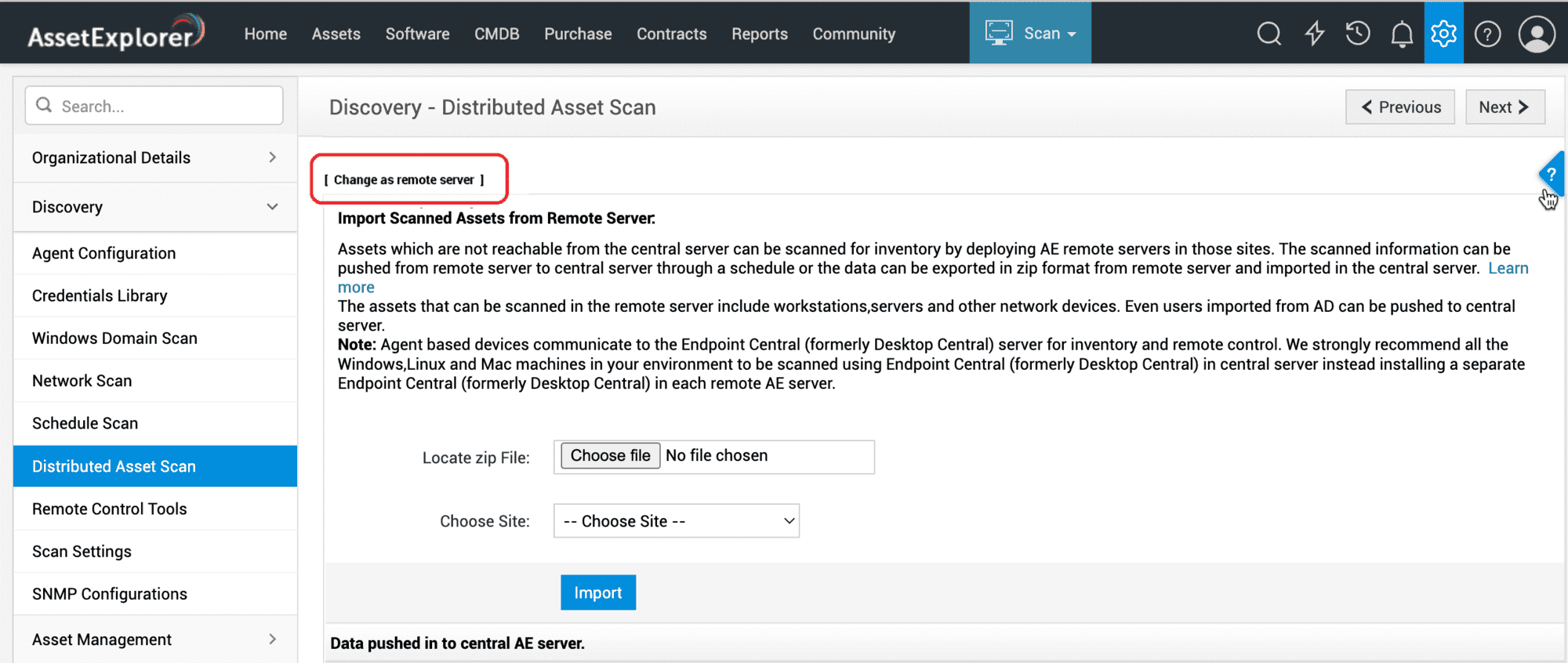This screenshot has width=1568, height=663.
Task: Click the 'Choose Site:' label
Action: 485,521
